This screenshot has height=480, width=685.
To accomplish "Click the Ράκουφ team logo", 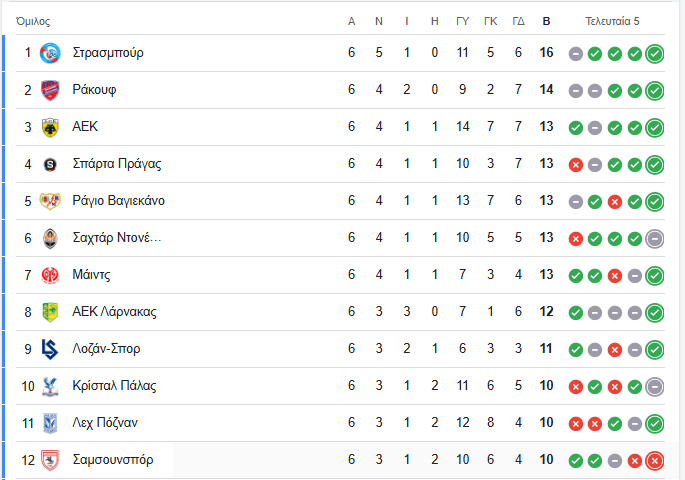I will (50, 90).
